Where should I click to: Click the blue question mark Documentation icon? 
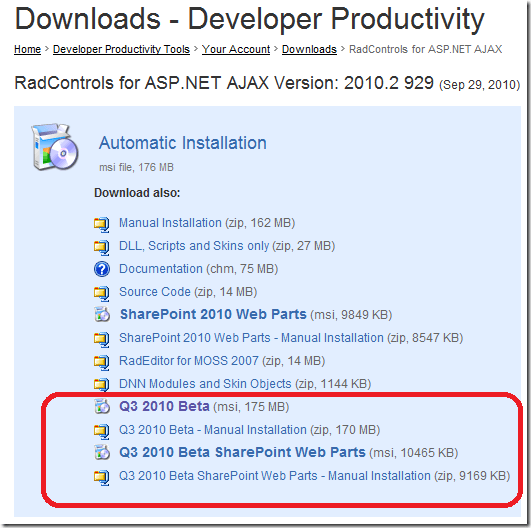click(x=102, y=270)
